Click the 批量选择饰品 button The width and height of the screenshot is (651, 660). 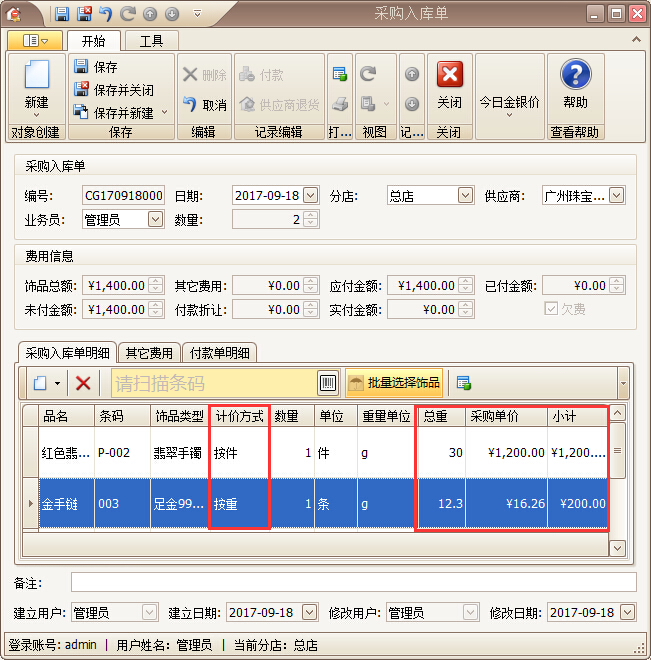(x=394, y=383)
